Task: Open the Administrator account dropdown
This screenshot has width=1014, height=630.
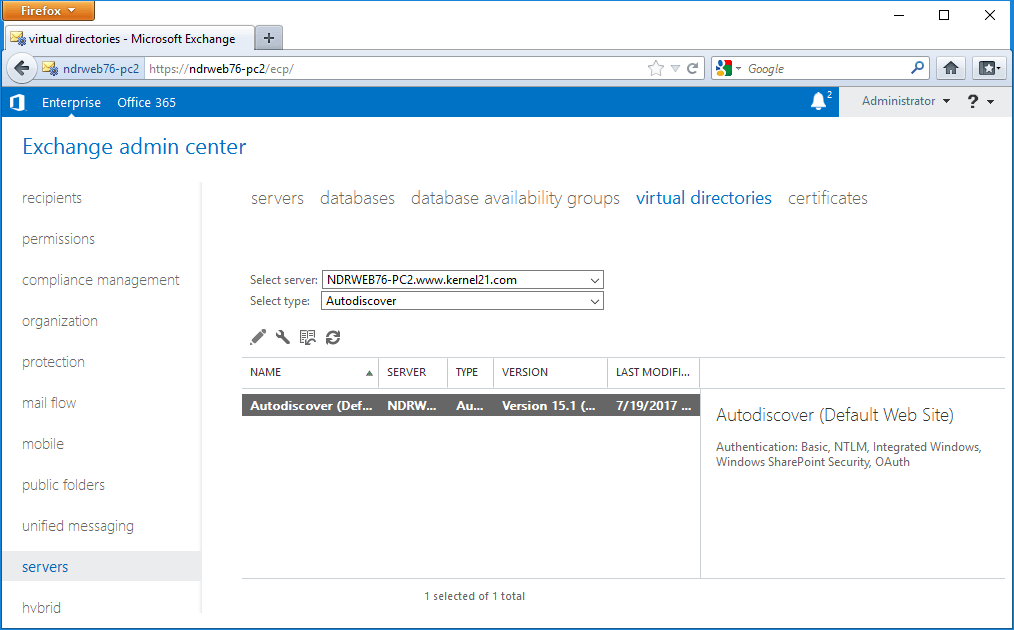Action: coord(905,101)
